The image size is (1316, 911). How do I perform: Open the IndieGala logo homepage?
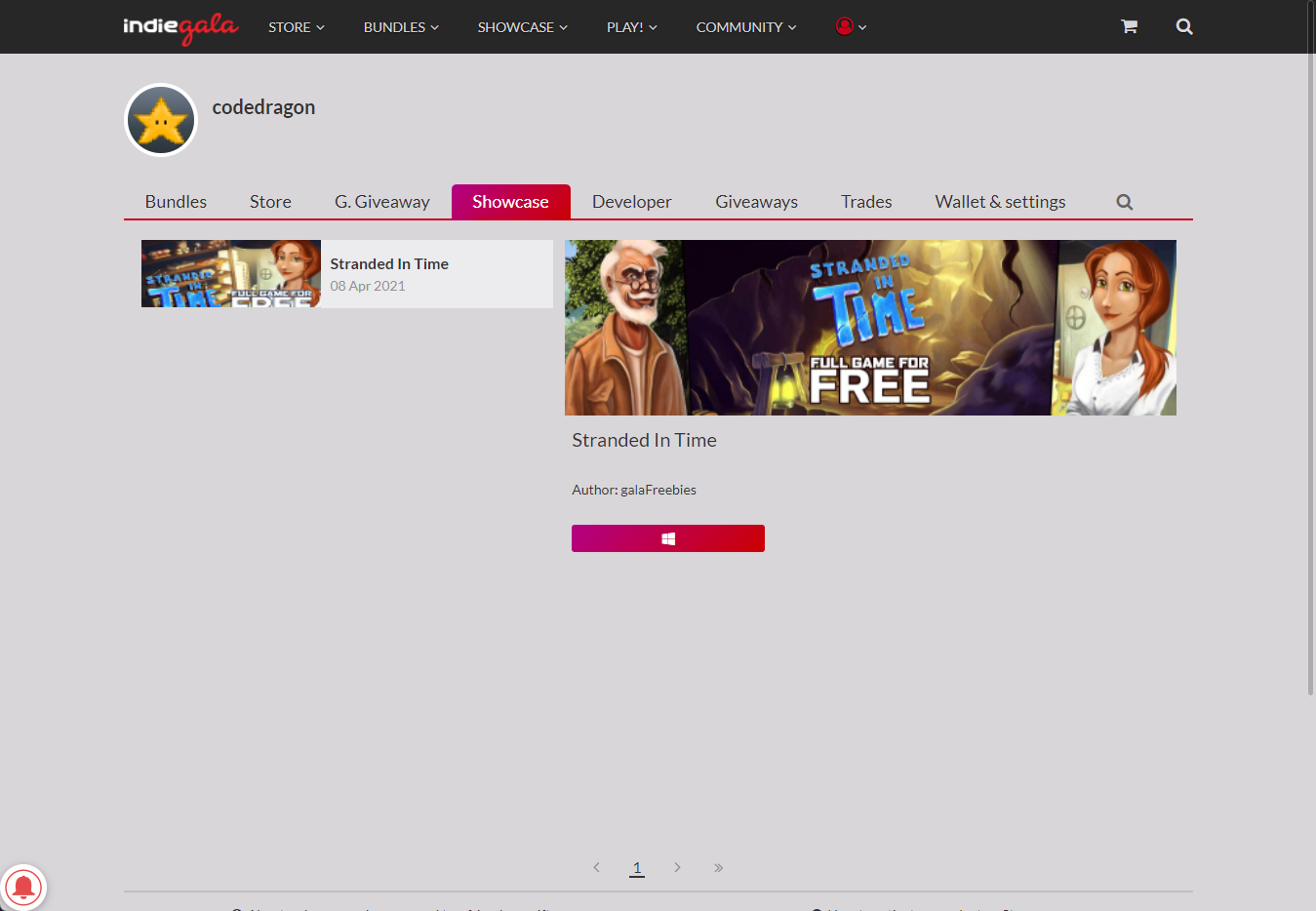[180, 27]
